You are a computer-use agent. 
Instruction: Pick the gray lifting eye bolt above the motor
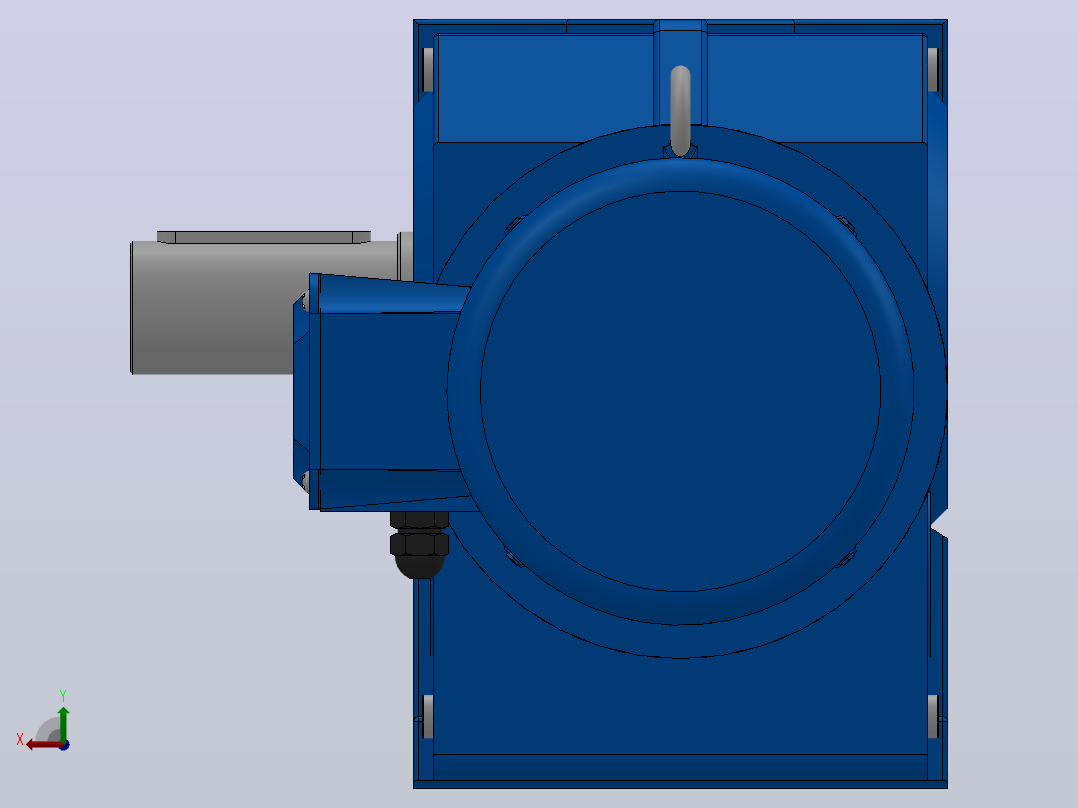click(680, 110)
